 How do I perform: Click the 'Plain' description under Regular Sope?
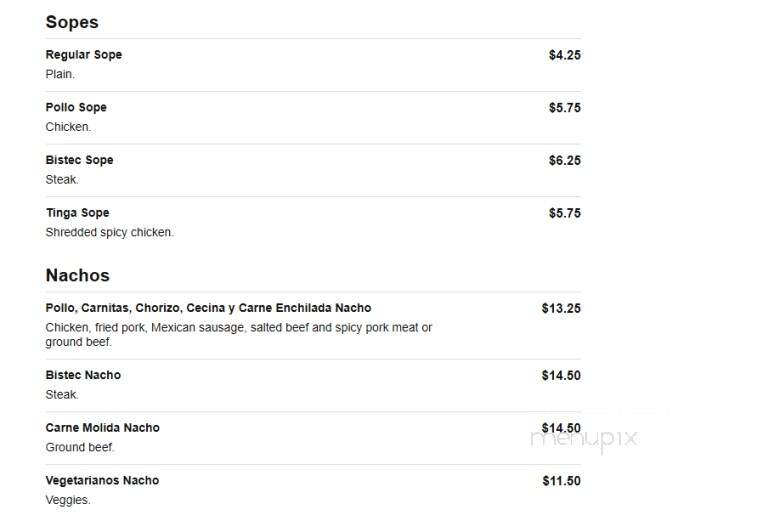(x=60, y=74)
